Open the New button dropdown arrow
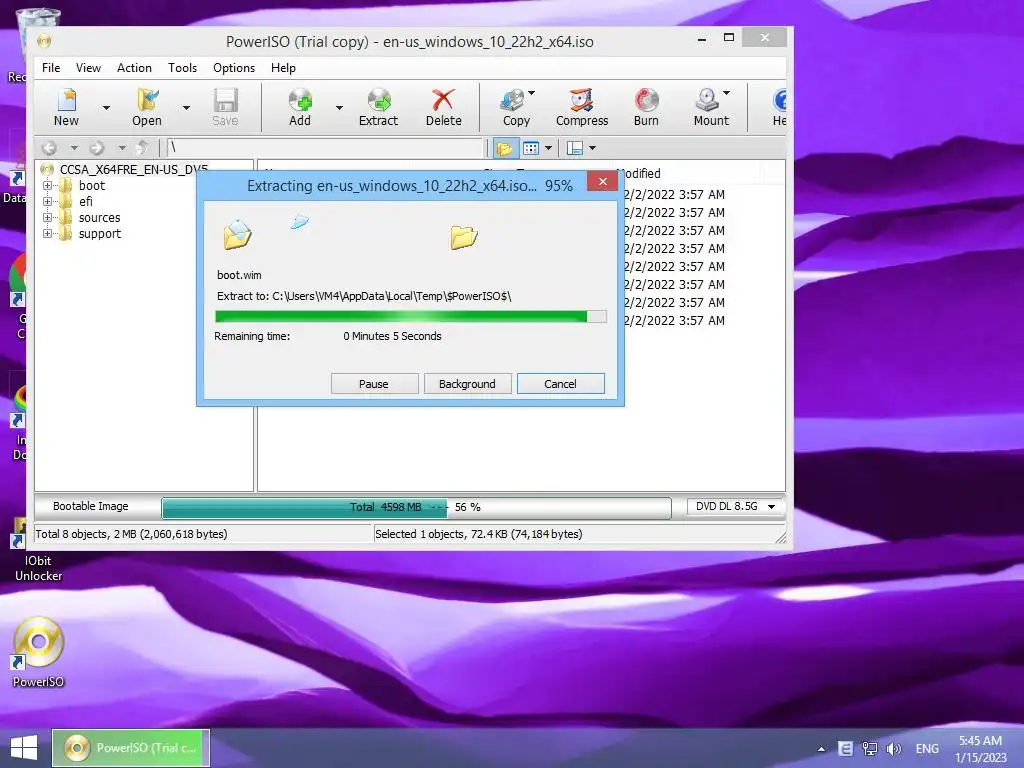Screen dimensions: 1024x768 coord(106,108)
